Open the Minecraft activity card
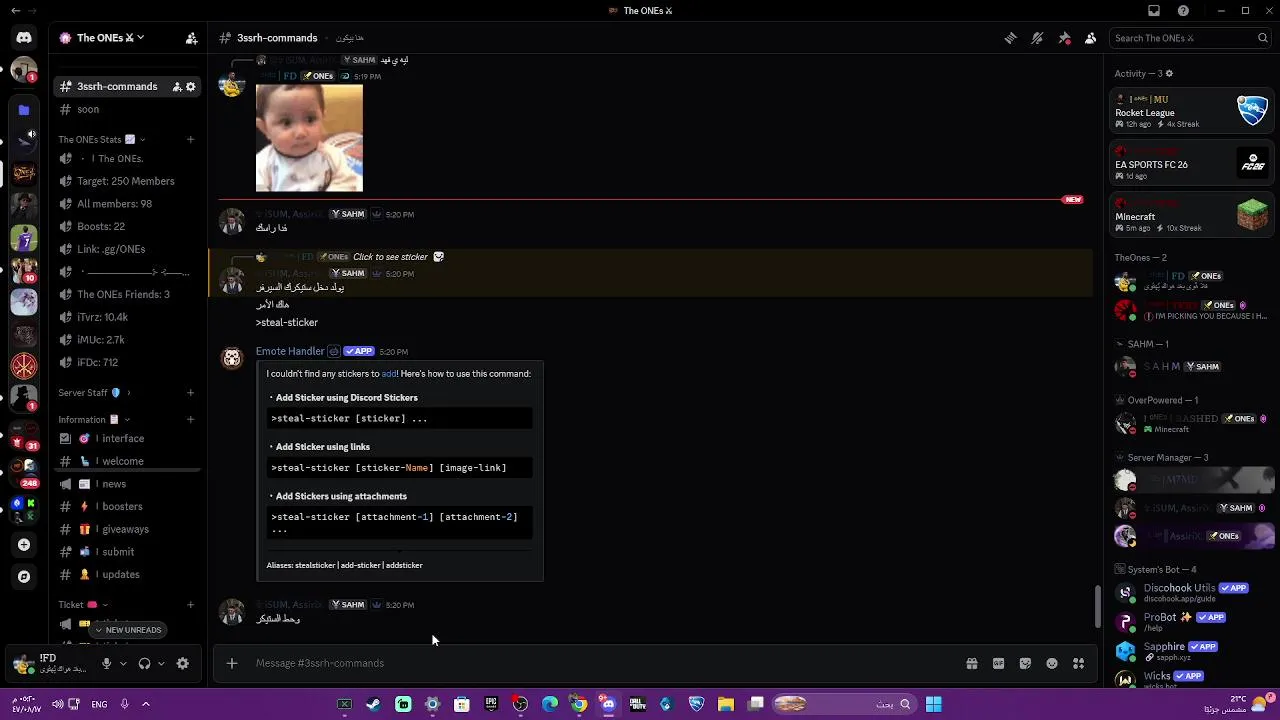 click(1193, 216)
